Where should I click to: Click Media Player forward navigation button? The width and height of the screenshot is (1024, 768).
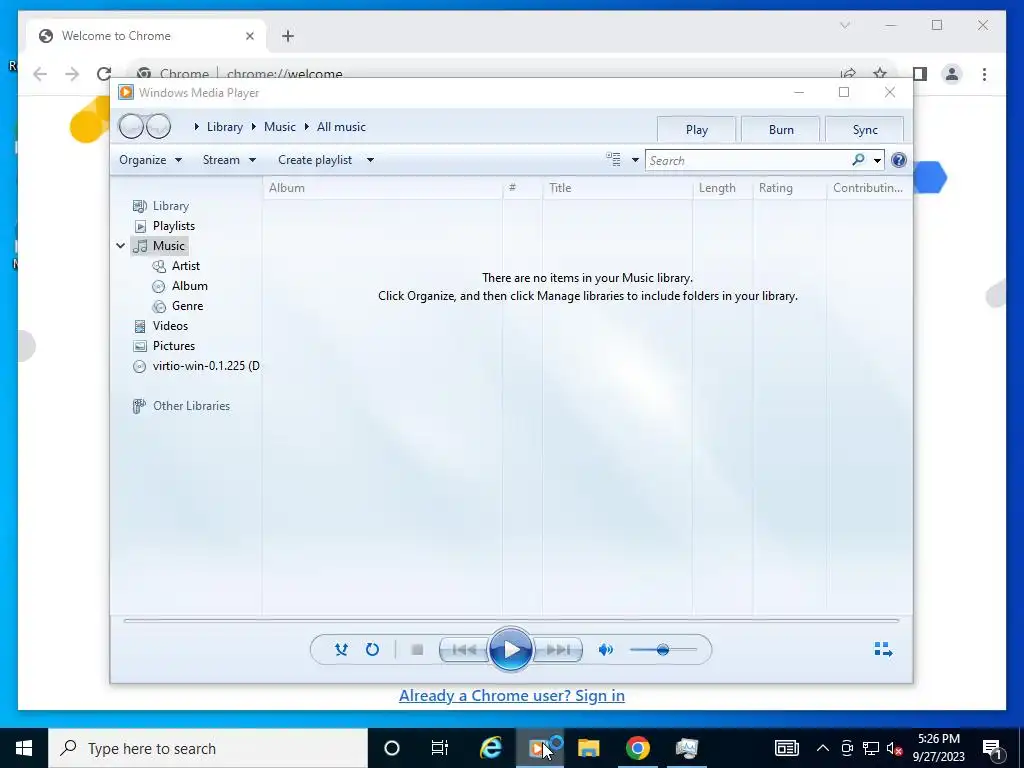point(159,126)
